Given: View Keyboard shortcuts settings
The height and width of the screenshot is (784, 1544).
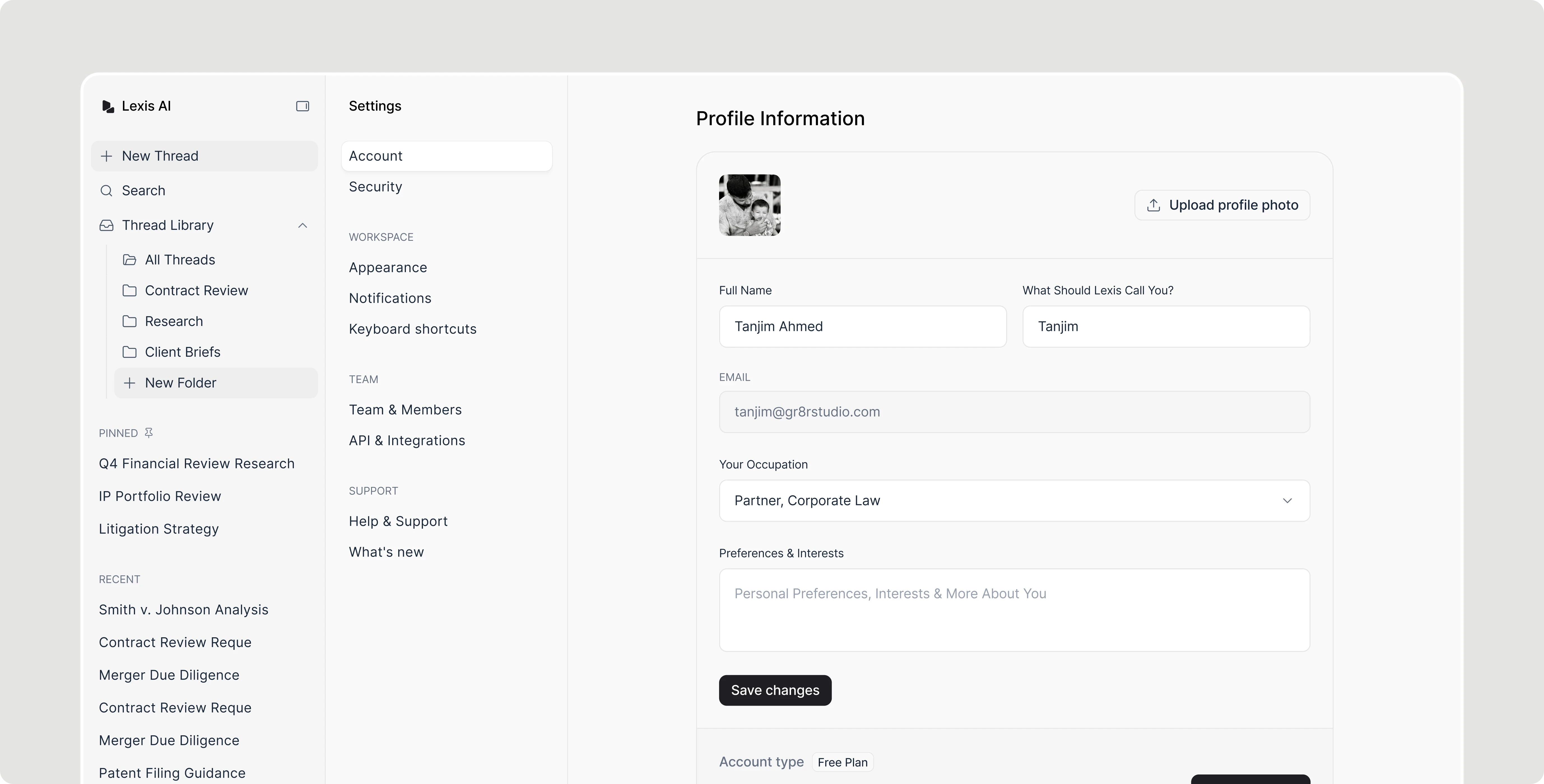Looking at the screenshot, I should (412, 329).
